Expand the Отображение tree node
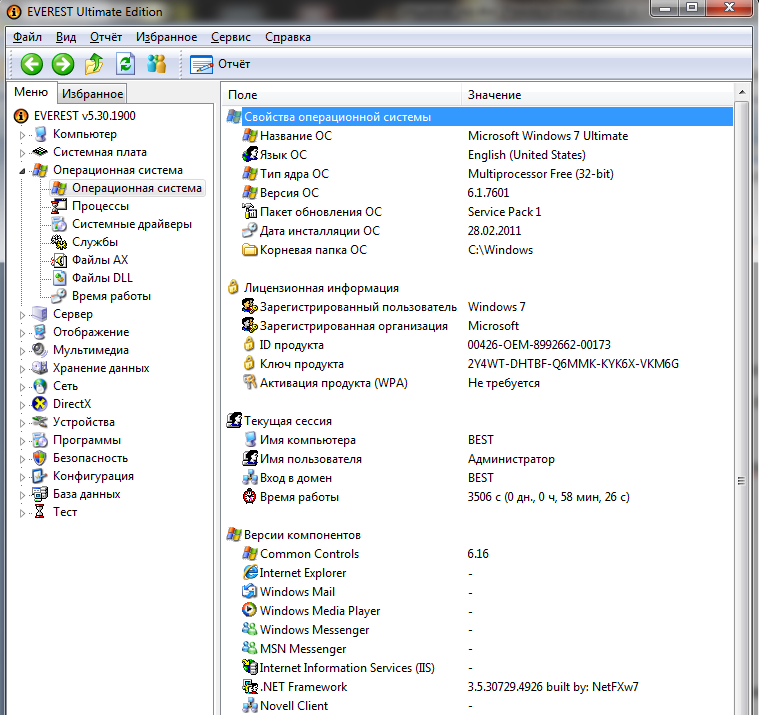Screen dimensions: 759x715 [x=22, y=333]
